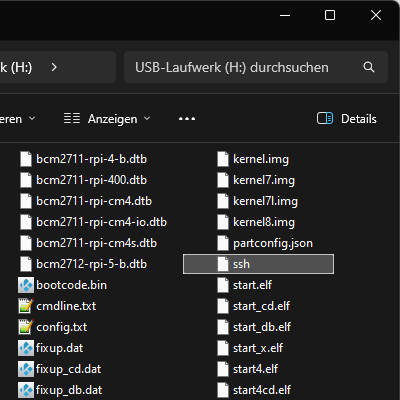Select the bcm2712-rpi-5-b.dtb file
The width and height of the screenshot is (400, 400).
point(83,264)
